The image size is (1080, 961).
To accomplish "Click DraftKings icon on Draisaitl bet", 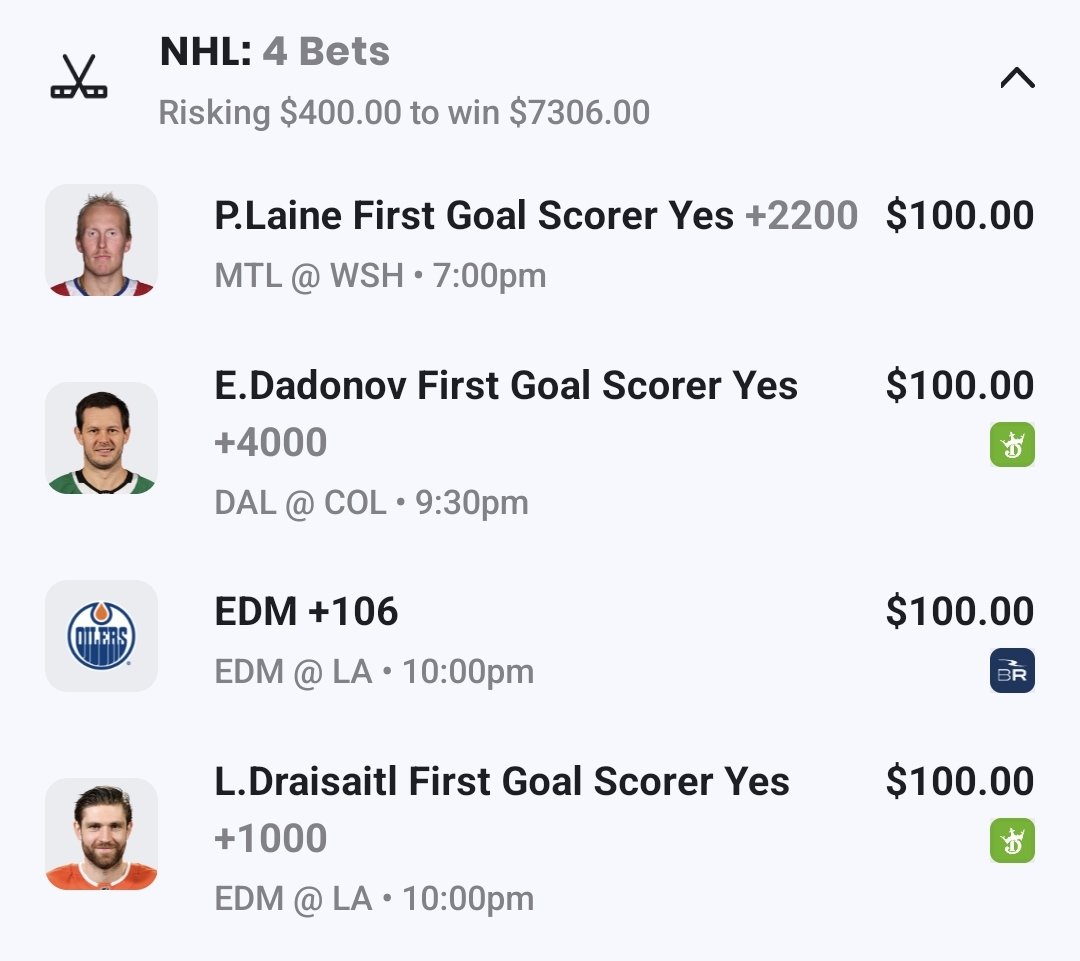I will click(x=1012, y=840).
